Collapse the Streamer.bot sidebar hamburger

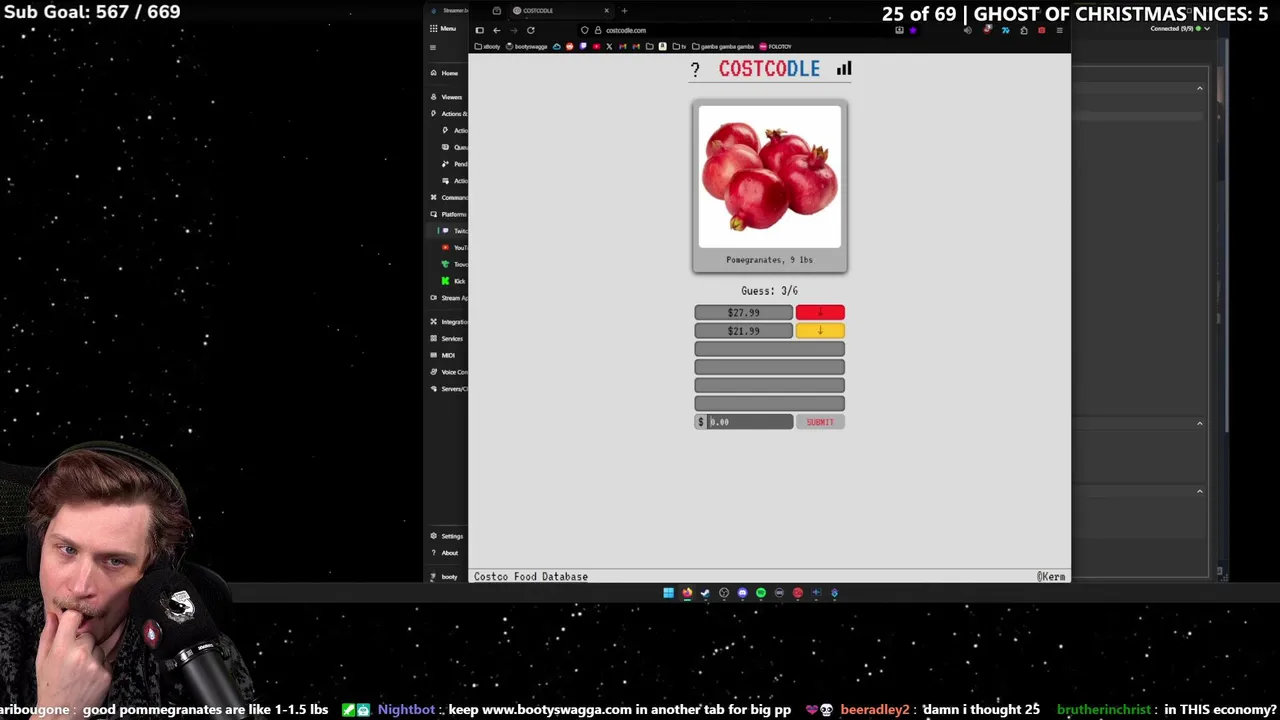[433, 47]
